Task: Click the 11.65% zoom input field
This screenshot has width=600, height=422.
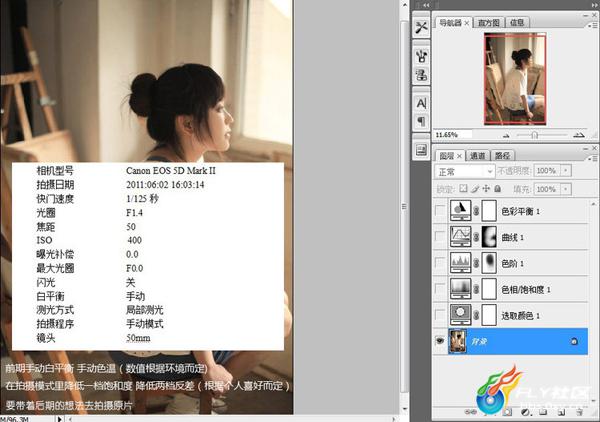Action: pos(453,135)
